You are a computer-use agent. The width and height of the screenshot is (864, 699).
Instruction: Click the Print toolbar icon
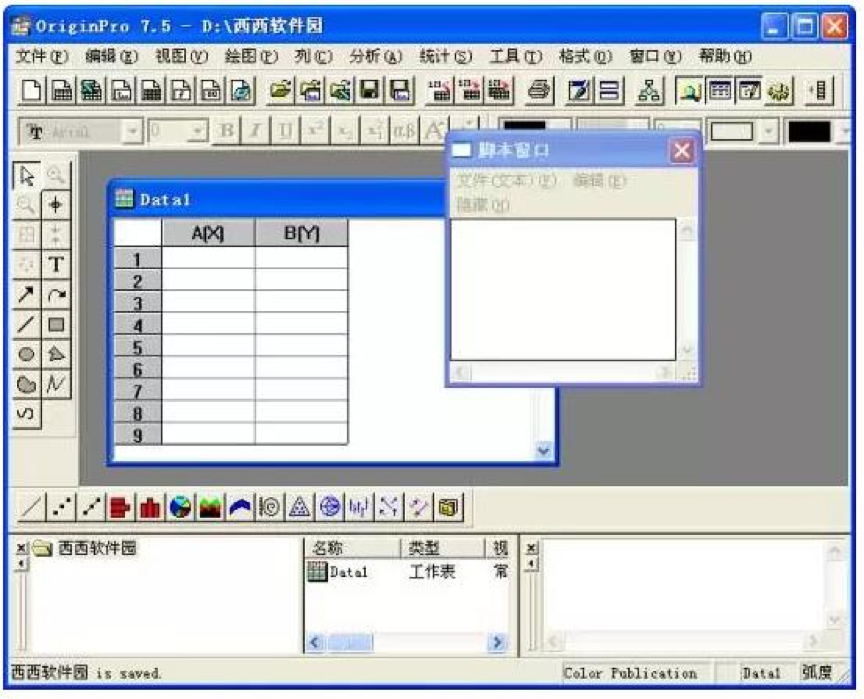click(539, 92)
